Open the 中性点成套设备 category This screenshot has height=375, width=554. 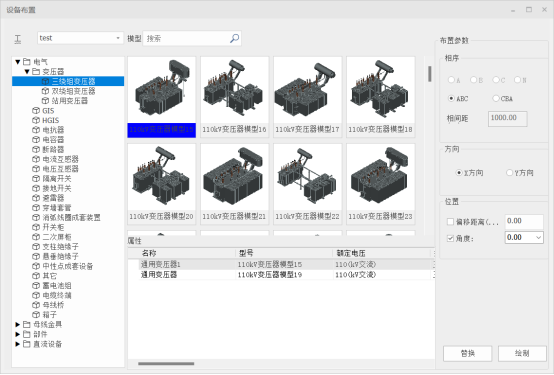(x=63, y=266)
